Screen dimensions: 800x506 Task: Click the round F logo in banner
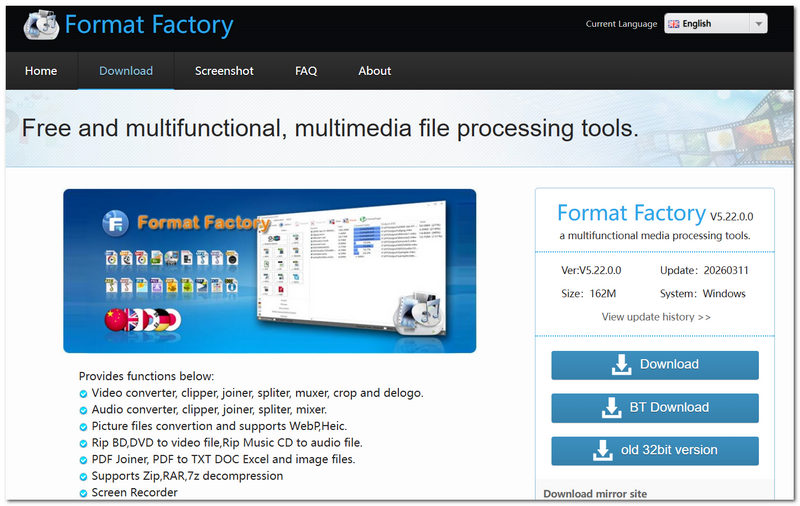point(115,223)
